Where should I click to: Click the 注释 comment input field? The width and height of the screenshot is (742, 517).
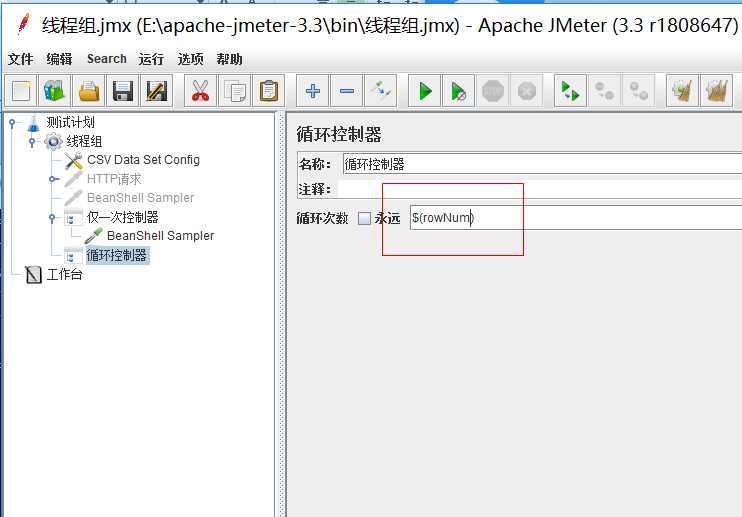540,189
